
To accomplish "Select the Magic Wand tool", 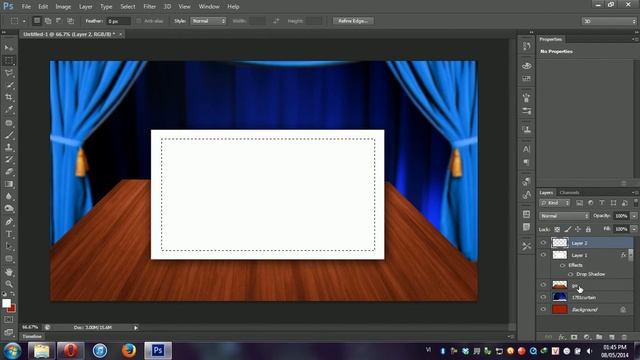I will tap(9, 85).
